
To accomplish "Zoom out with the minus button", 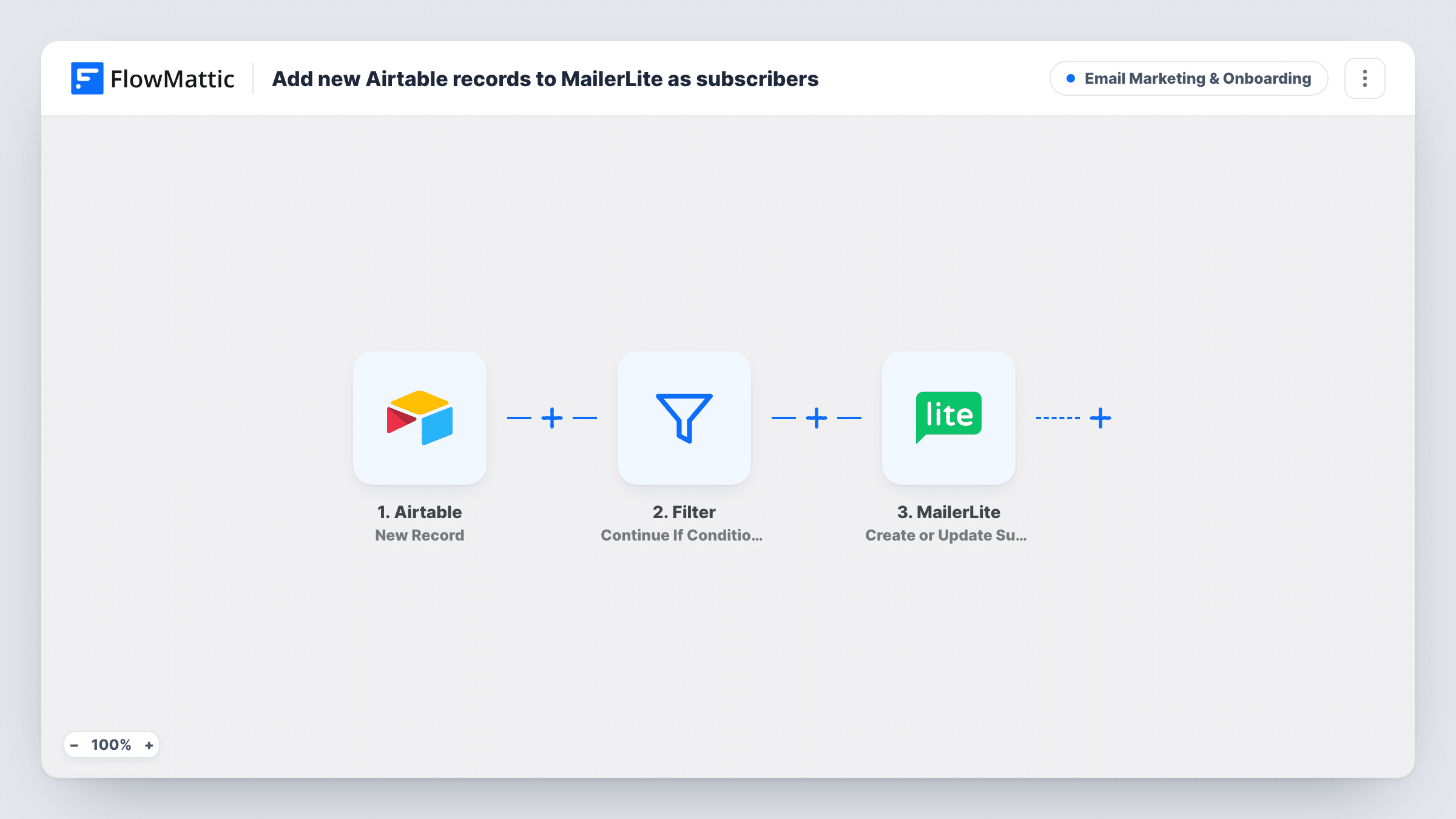I will pos(75,745).
